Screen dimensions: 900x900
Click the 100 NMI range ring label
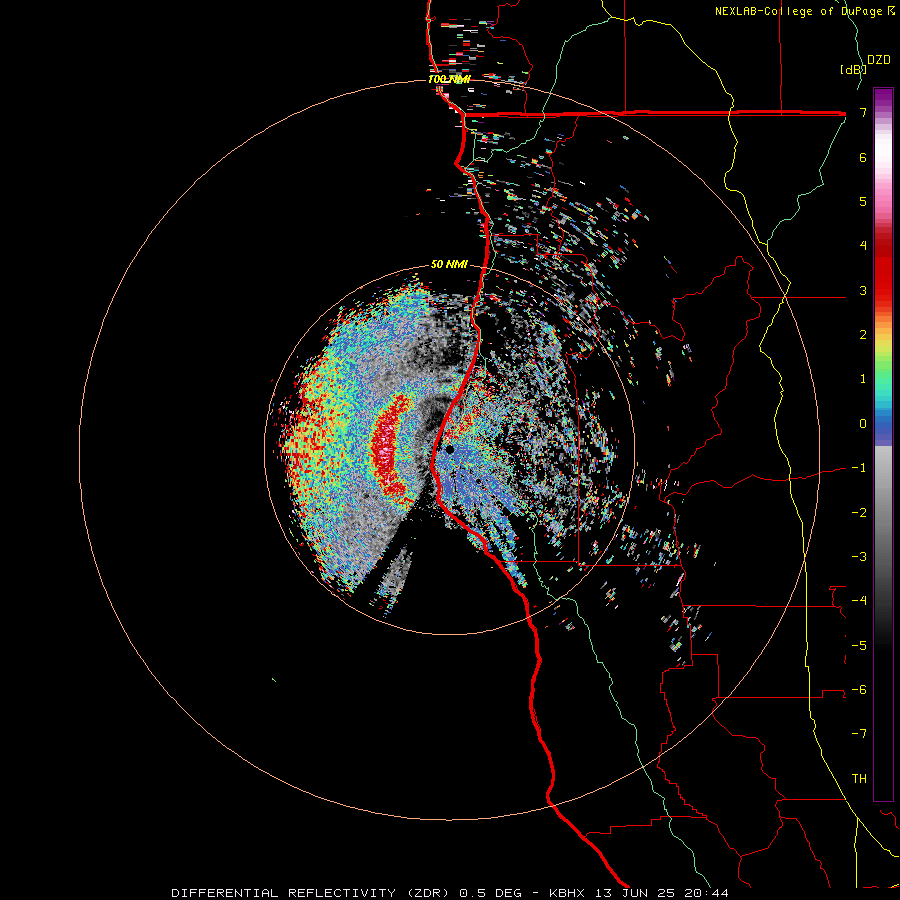coord(449,79)
